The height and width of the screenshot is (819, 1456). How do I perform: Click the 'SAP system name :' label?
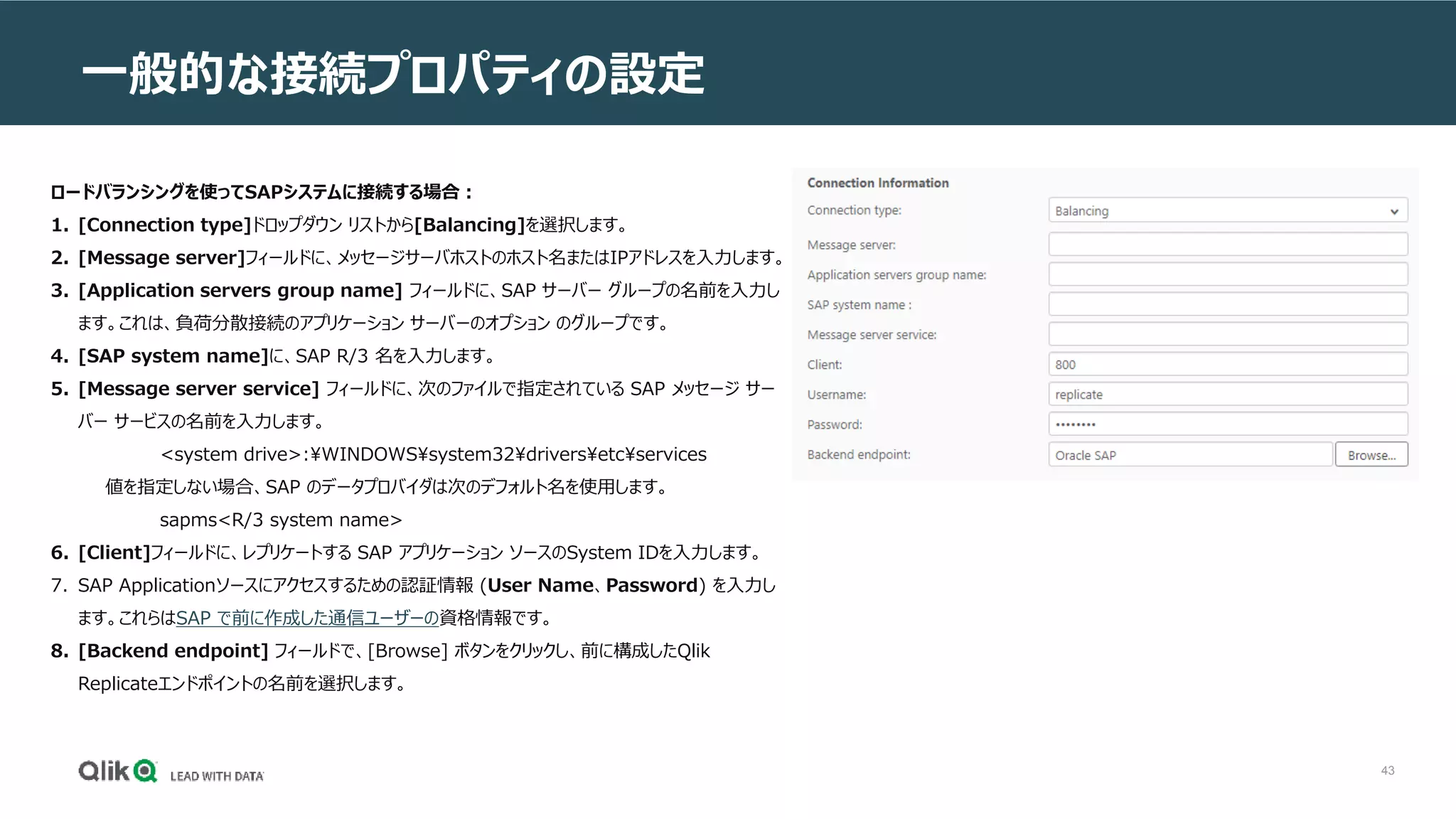859,304
